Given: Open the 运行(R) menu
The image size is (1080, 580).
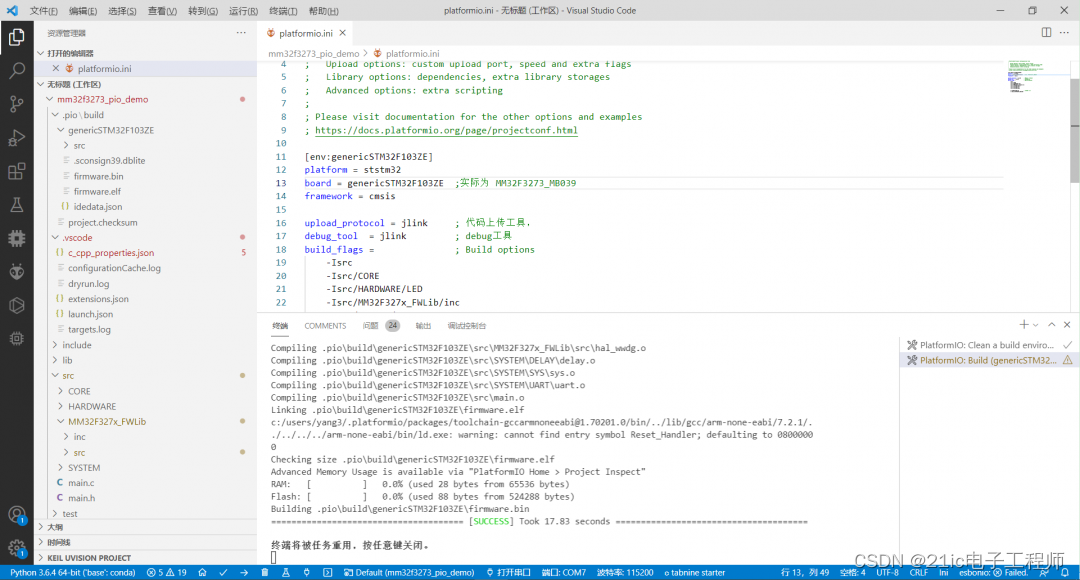Looking at the screenshot, I should (243, 11).
